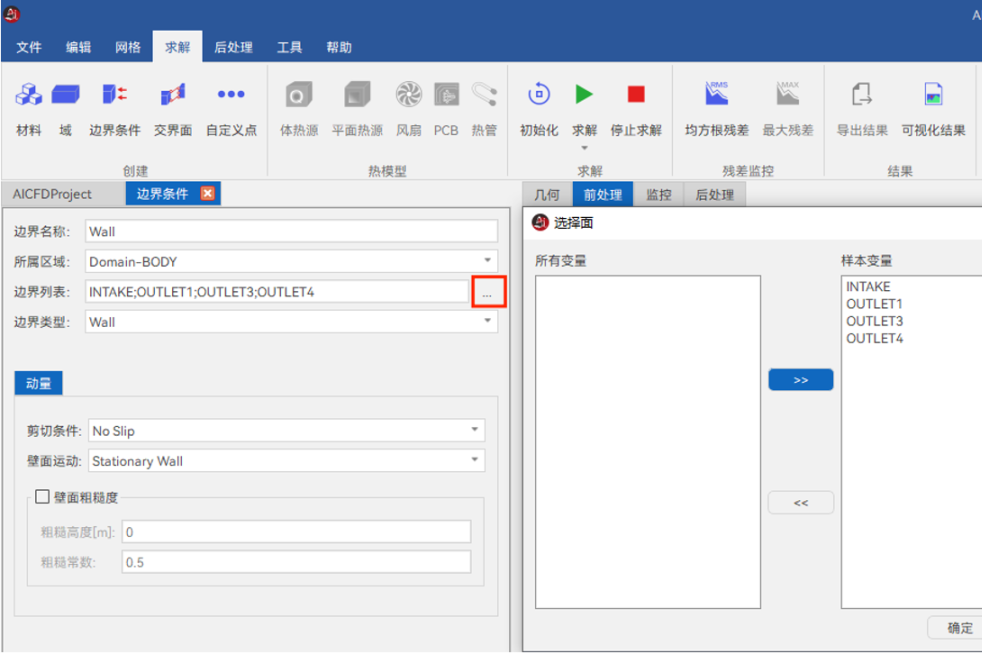Open the 所属区域 Domain-BODY dropdown

487,260
